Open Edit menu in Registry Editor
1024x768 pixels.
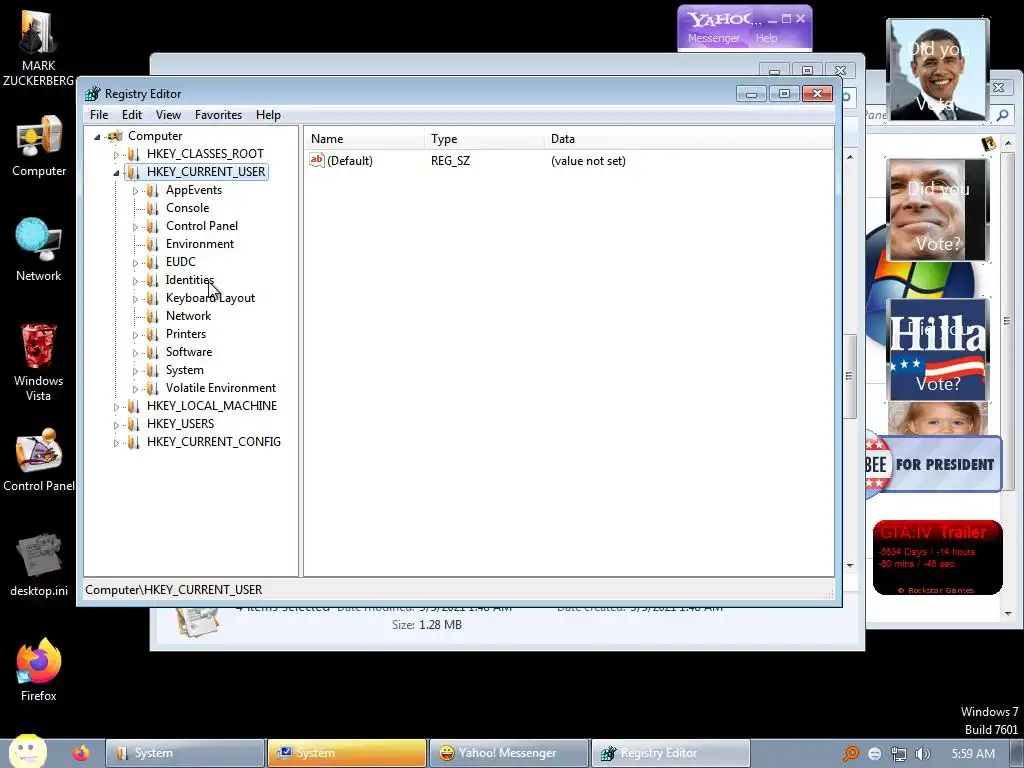click(132, 115)
